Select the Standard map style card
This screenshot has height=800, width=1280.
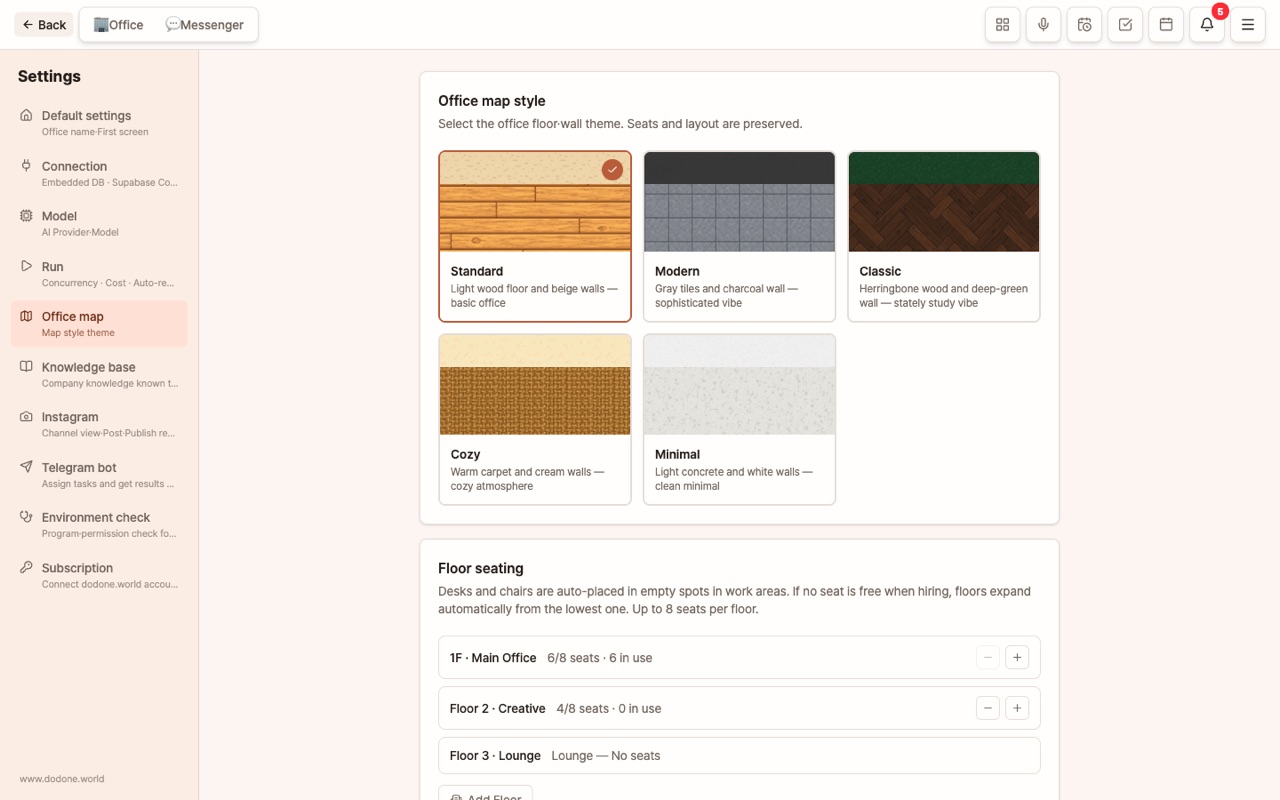click(535, 237)
